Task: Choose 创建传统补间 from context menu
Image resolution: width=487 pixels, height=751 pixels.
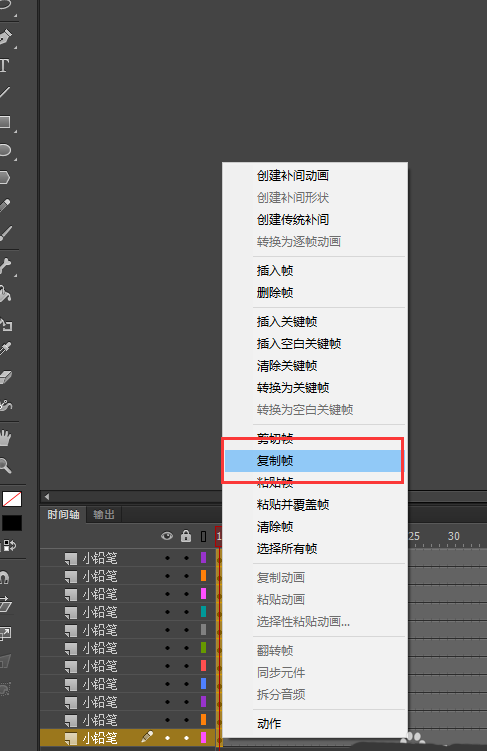Action: pyautogui.click(x=293, y=220)
